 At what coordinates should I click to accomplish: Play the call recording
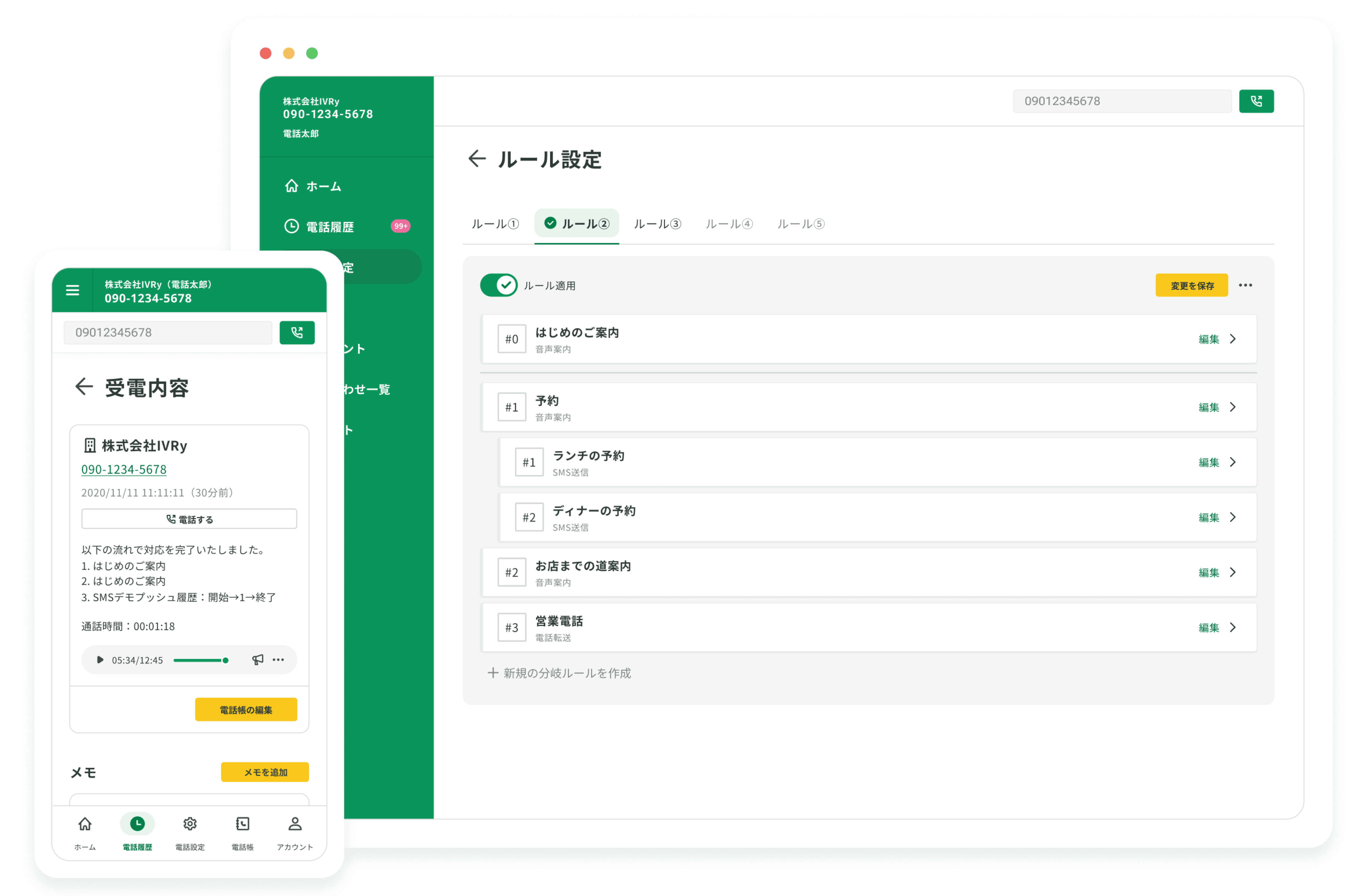pos(100,659)
